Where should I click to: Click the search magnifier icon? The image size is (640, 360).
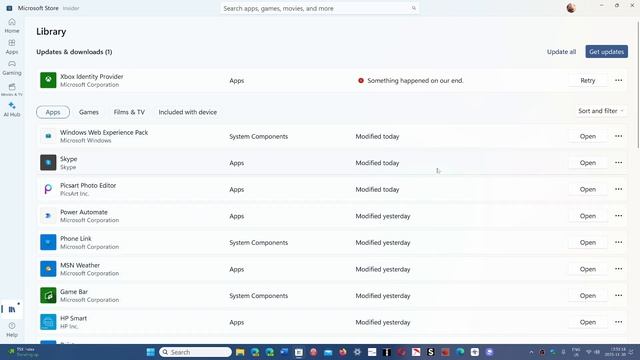click(x=413, y=8)
